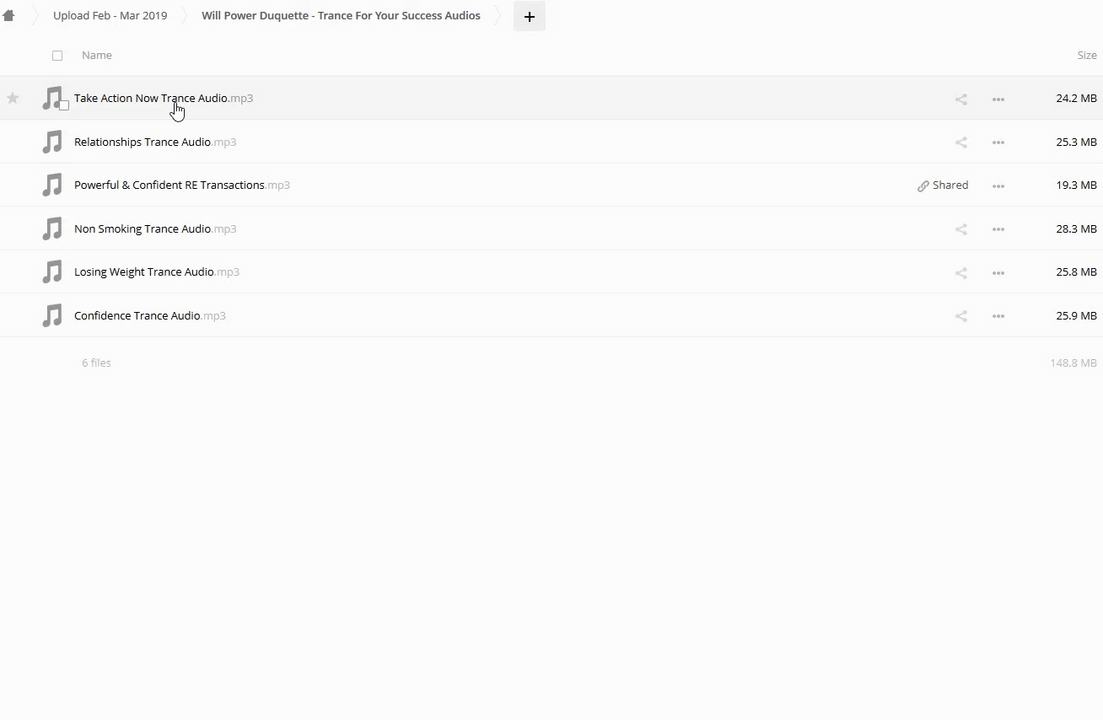Go to Upload Feb - Mar 2019 folder
Image resolution: width=1103 pixels, height=720 pixels.
point(110,16)
